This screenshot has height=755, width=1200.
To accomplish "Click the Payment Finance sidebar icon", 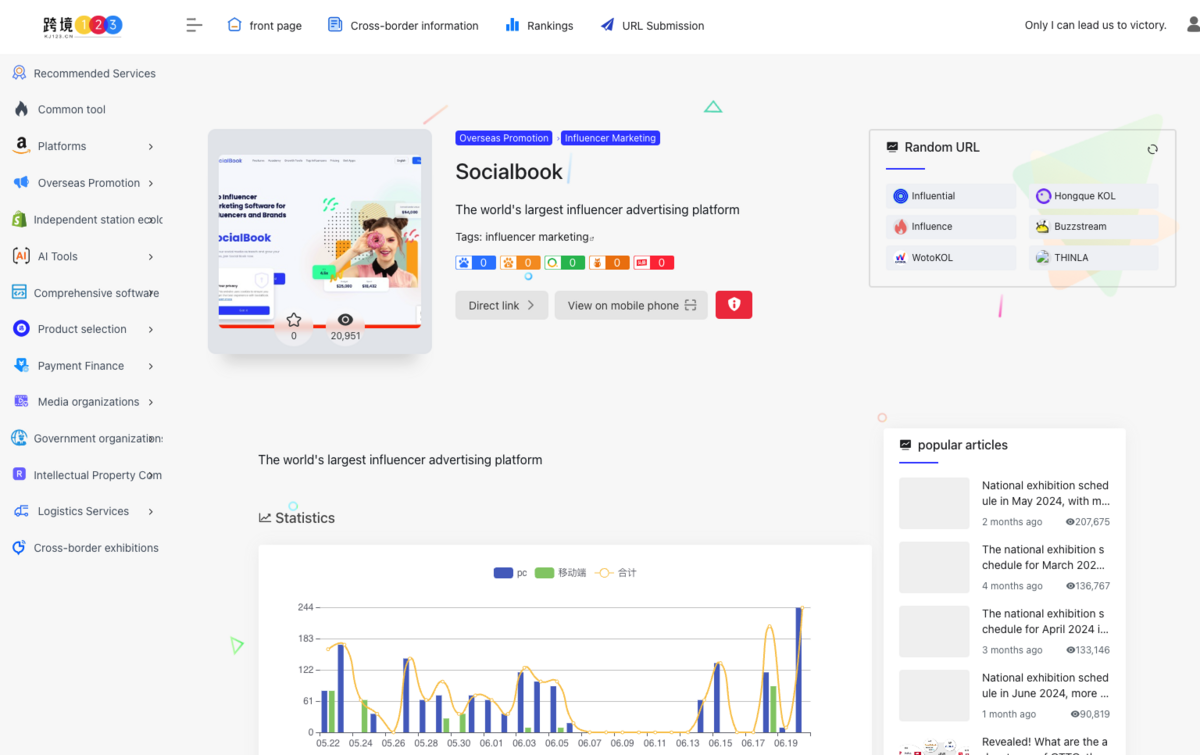I will coord(20,365).
